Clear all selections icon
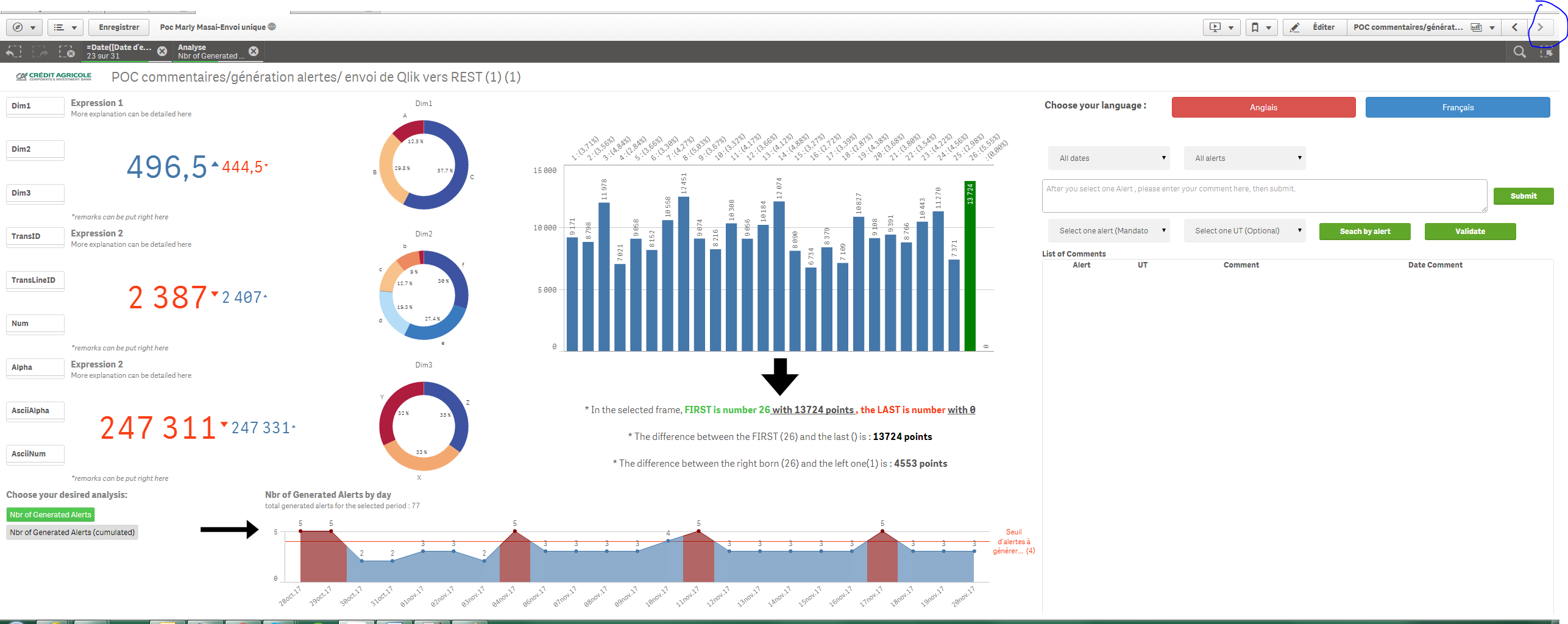Viewport: 1568px width, 624px height. click(x=66, y=52)
